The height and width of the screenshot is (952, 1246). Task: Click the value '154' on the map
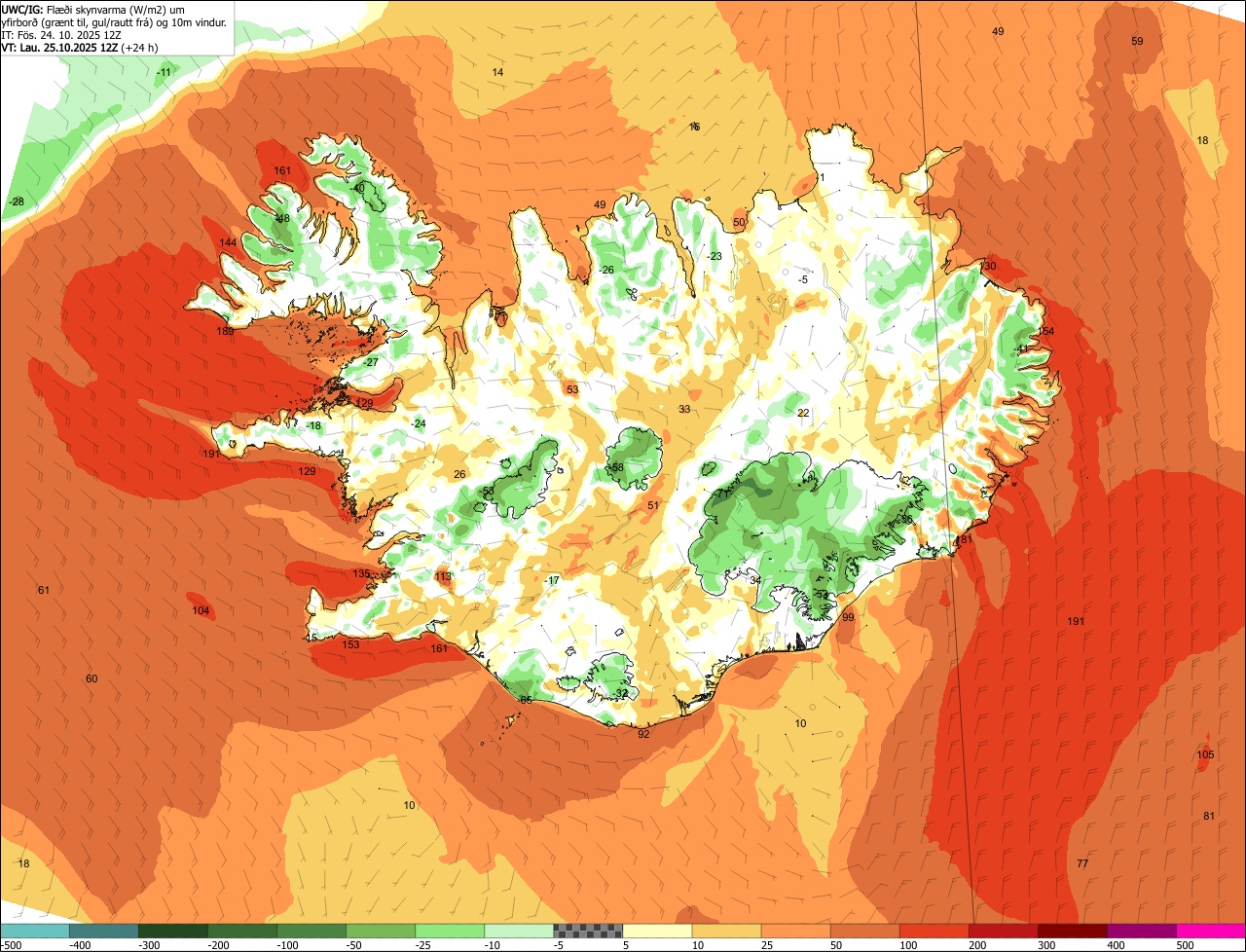pyautogui.click(x=1045, y=332)
